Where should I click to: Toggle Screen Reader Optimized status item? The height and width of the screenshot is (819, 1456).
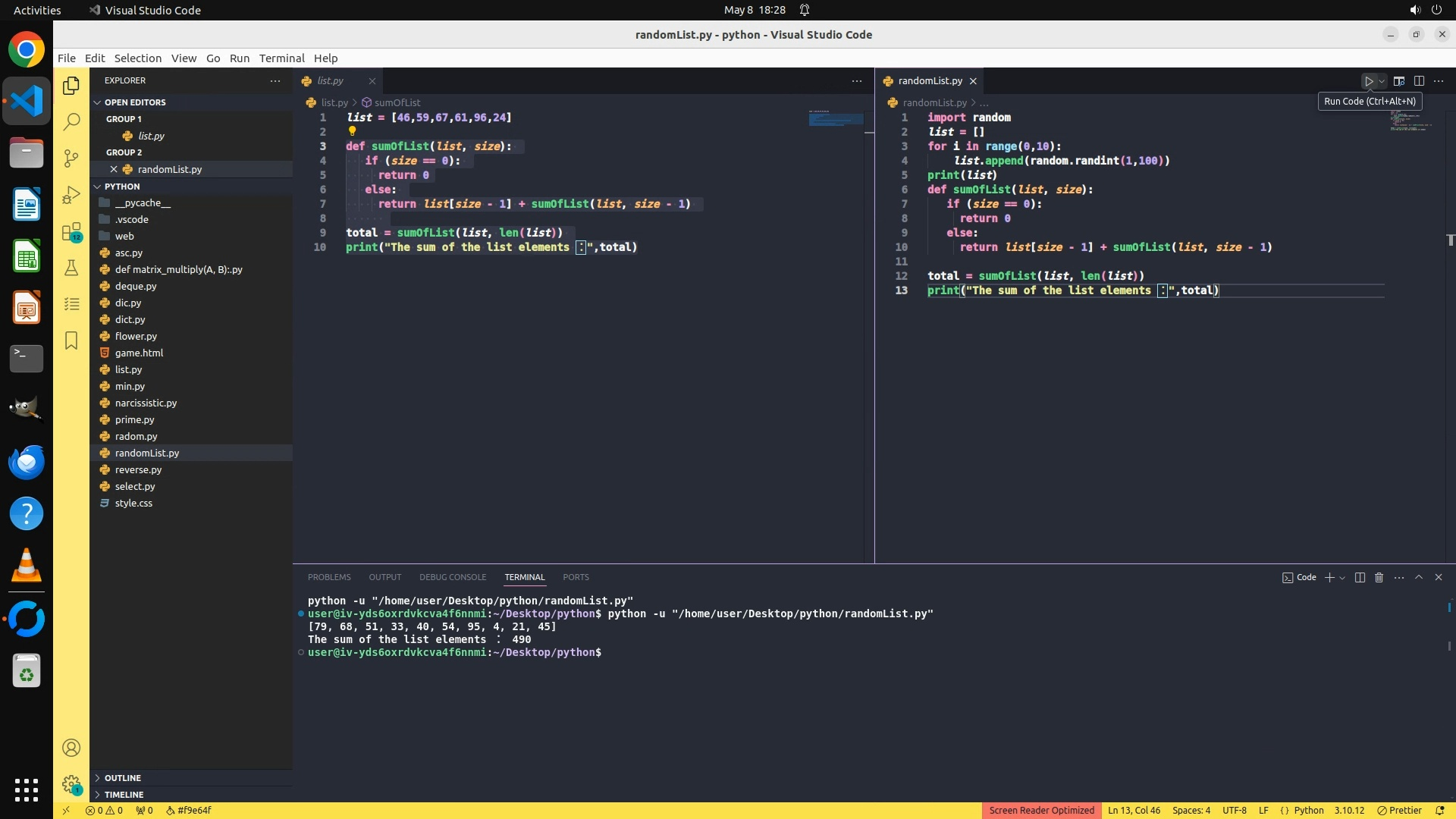[x=1041, y=811]
